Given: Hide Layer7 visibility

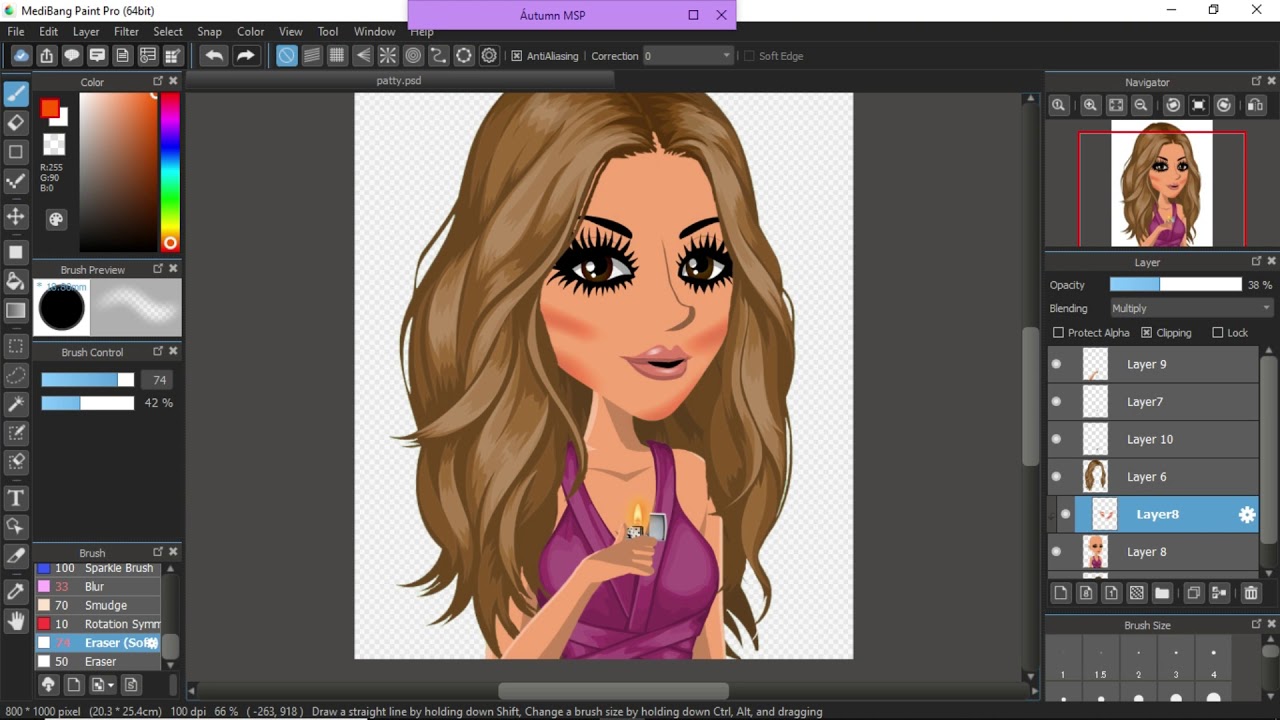Looking at the screenshot, I should click(x=1056, y=402).
